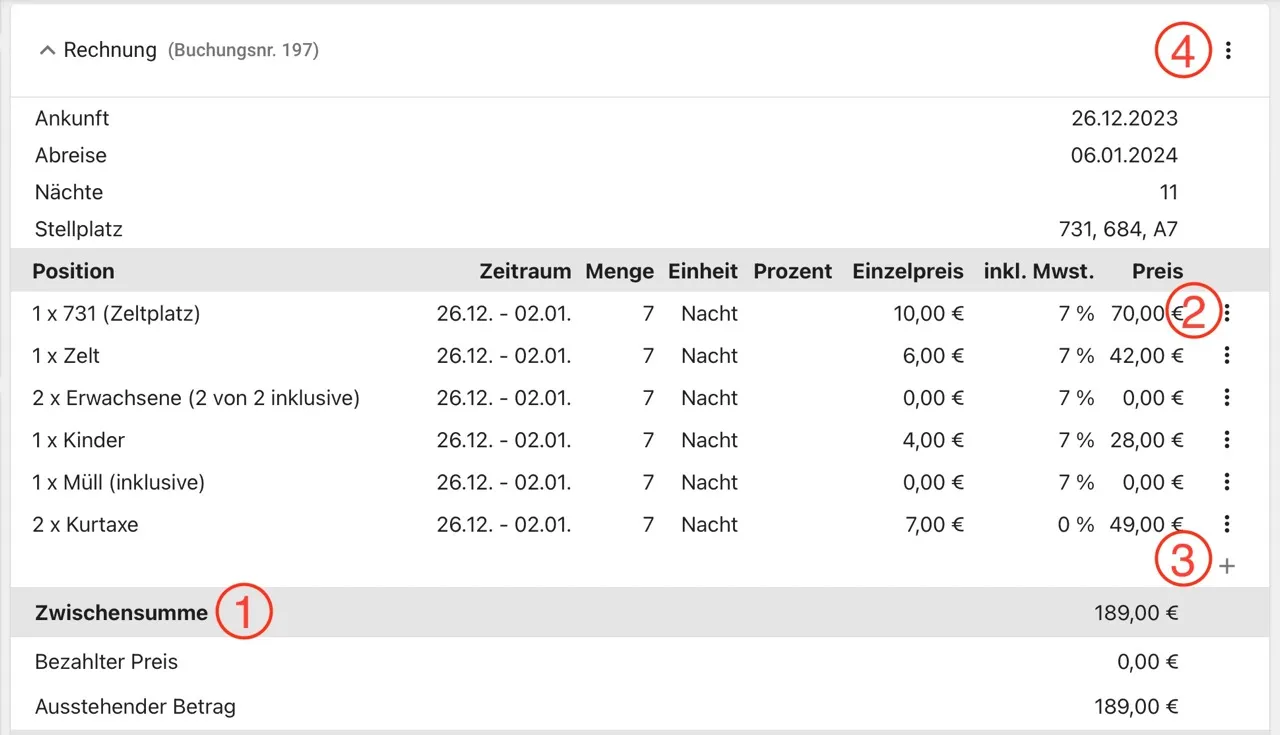Screen dimensions: 1280x735
Task: Open the three-dot menu for the Rechnung header
Action: click(1228, 50)
